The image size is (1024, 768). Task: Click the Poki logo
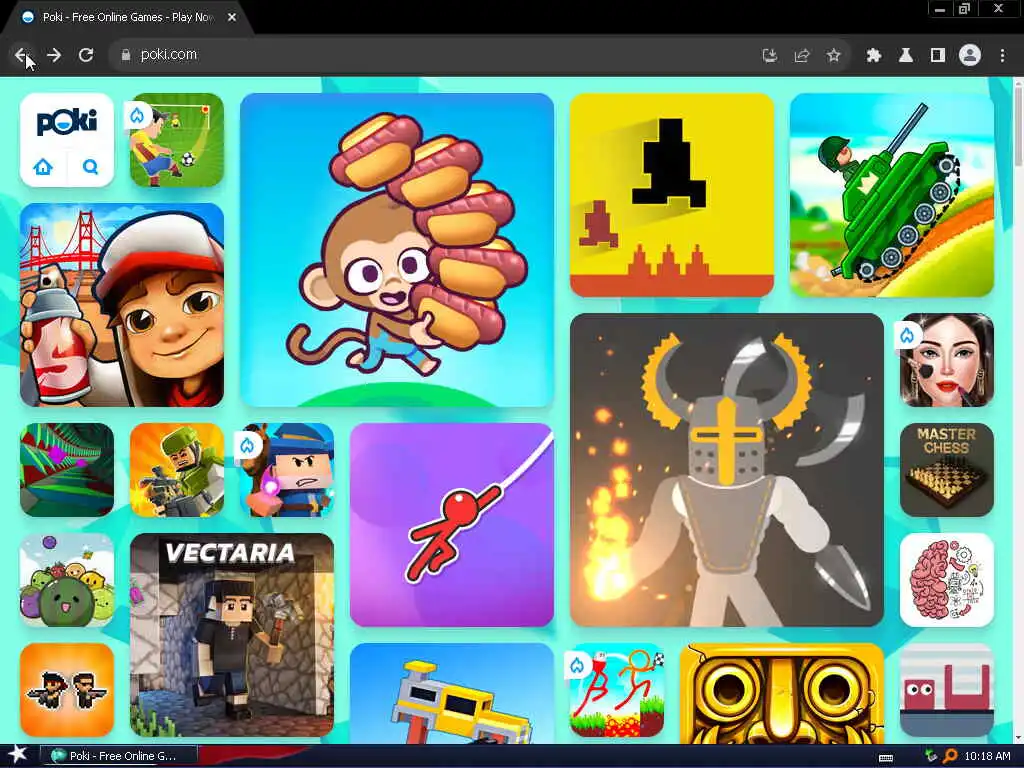point(67,122)
